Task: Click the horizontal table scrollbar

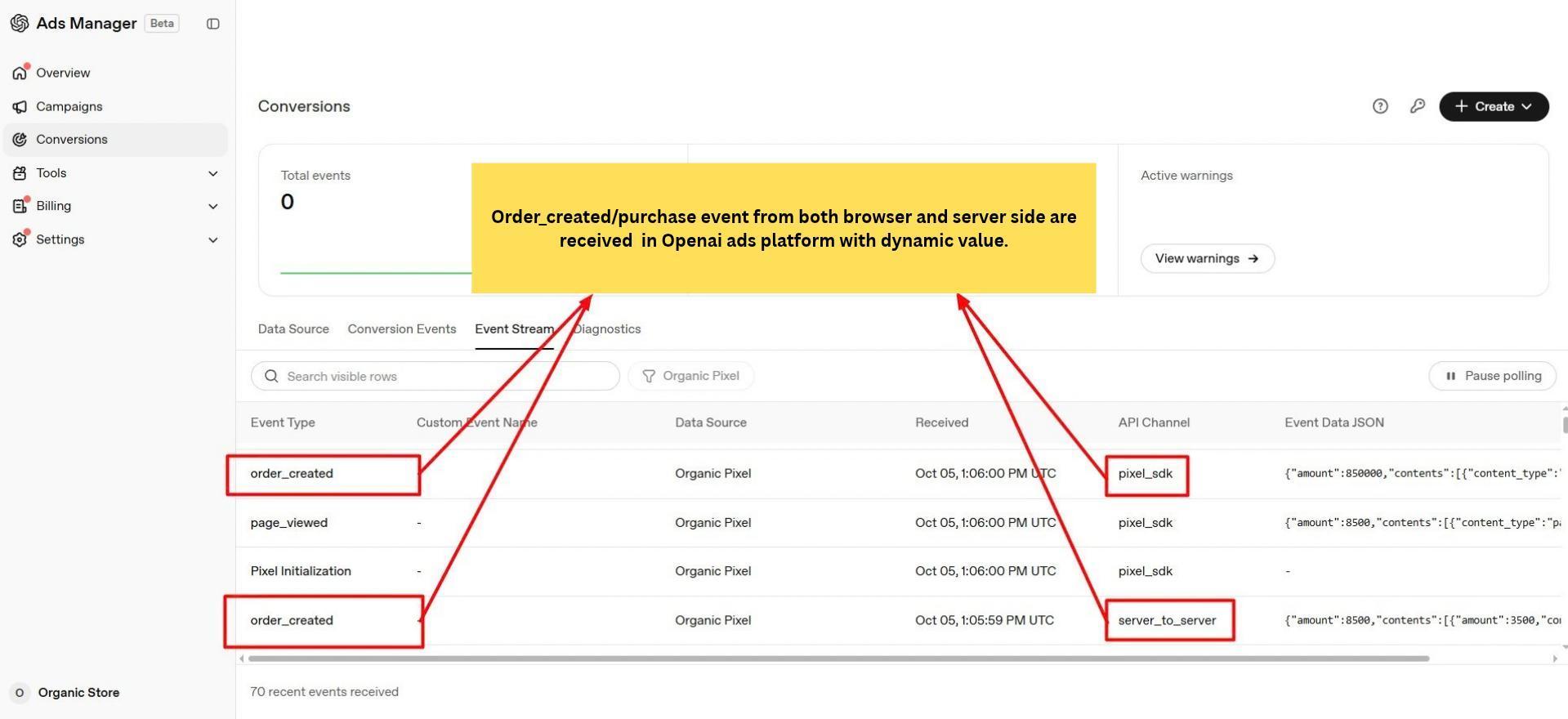Action: pos(838,659)
